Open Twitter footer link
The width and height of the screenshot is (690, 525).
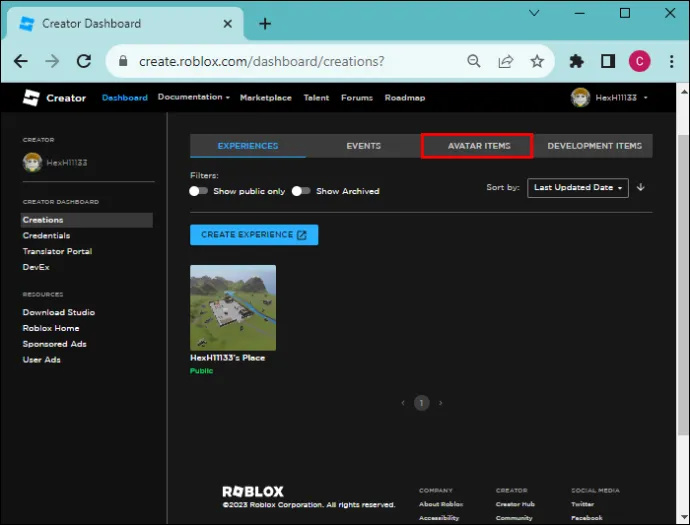pyautogui.click(x=582, y=504)
